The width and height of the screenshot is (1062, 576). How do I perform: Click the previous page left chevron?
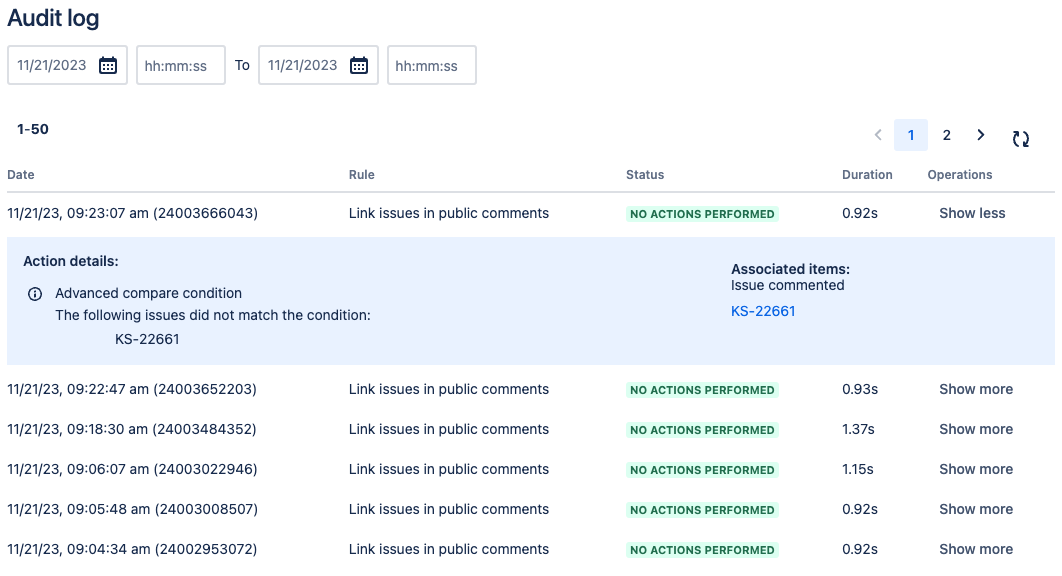878,135
